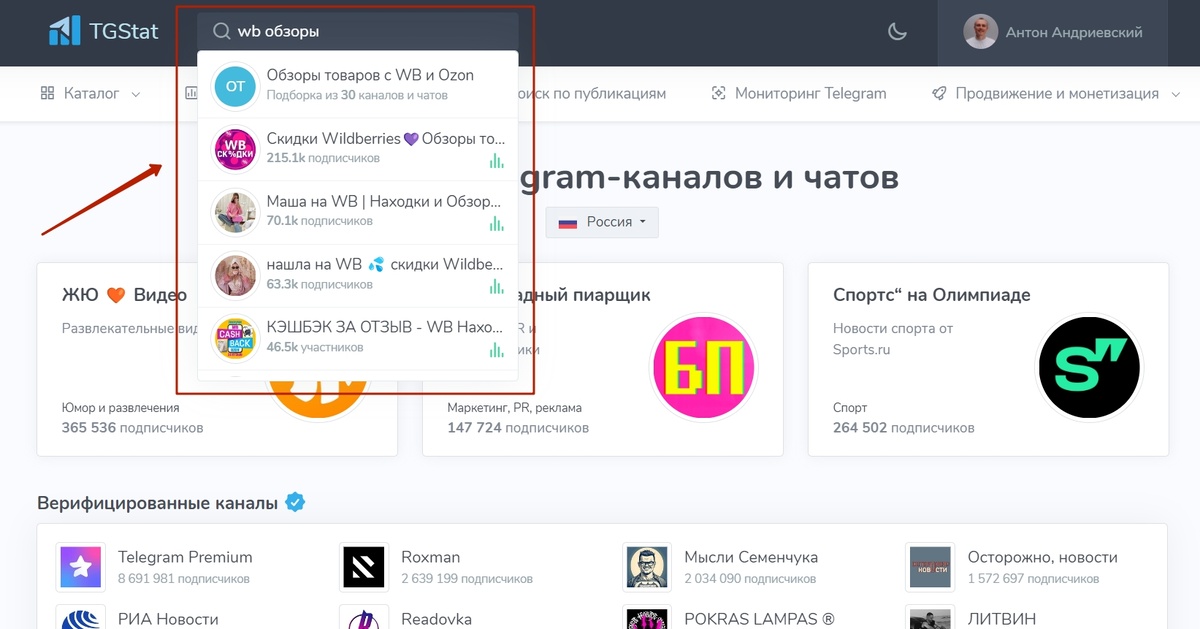Click the Мониторинг Telegram scan icon
1200x629 pixels.
click(718, 93)
